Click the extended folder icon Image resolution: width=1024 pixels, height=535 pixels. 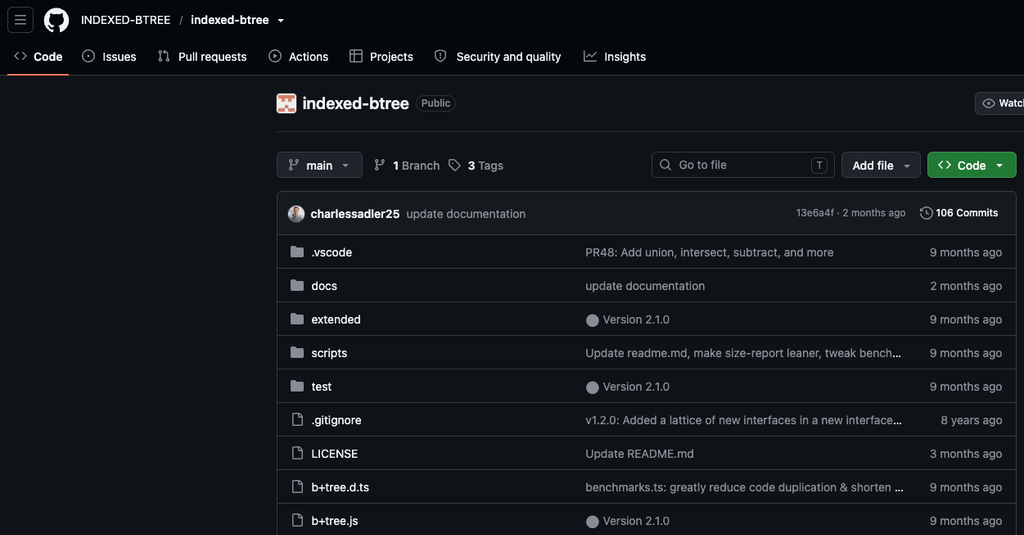(x=297, y=319)
